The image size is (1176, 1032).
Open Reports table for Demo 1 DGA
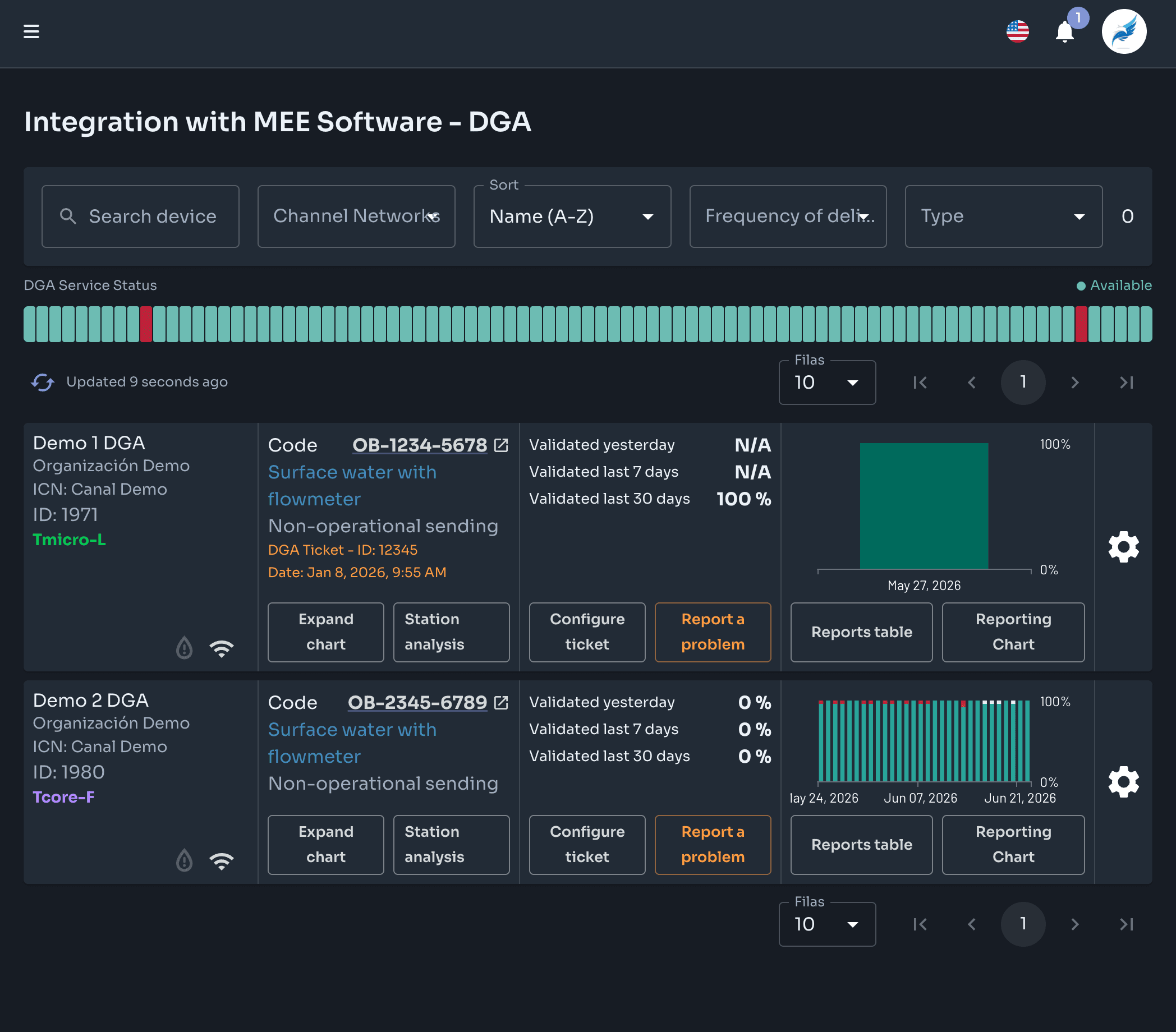pyautogui.click(x=861, y=632)
